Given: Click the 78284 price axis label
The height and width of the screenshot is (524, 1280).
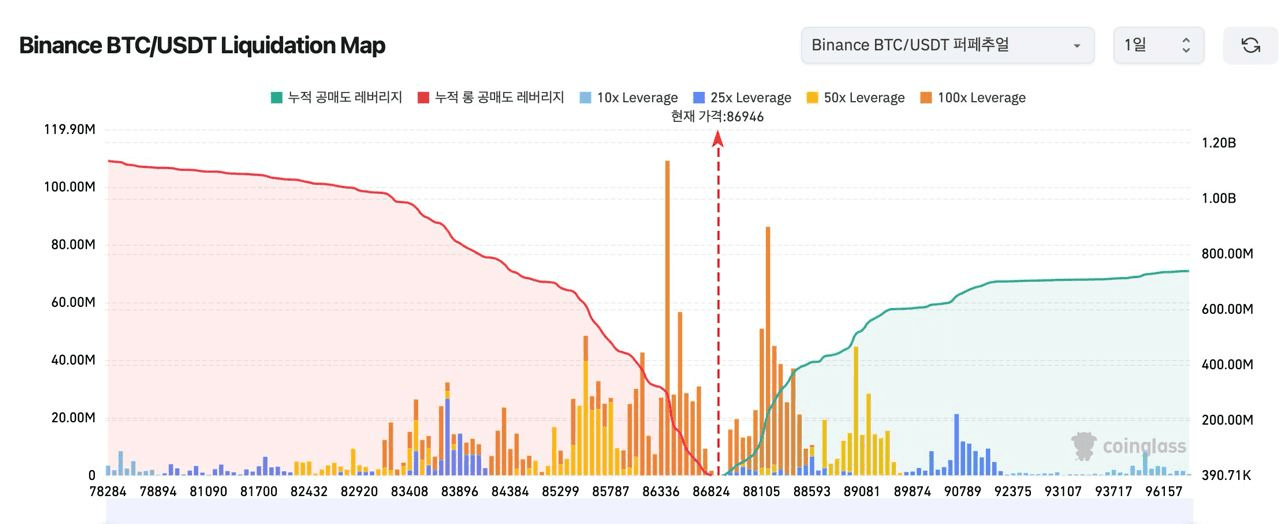Looking at the screenshot, I should click(107, 492).
